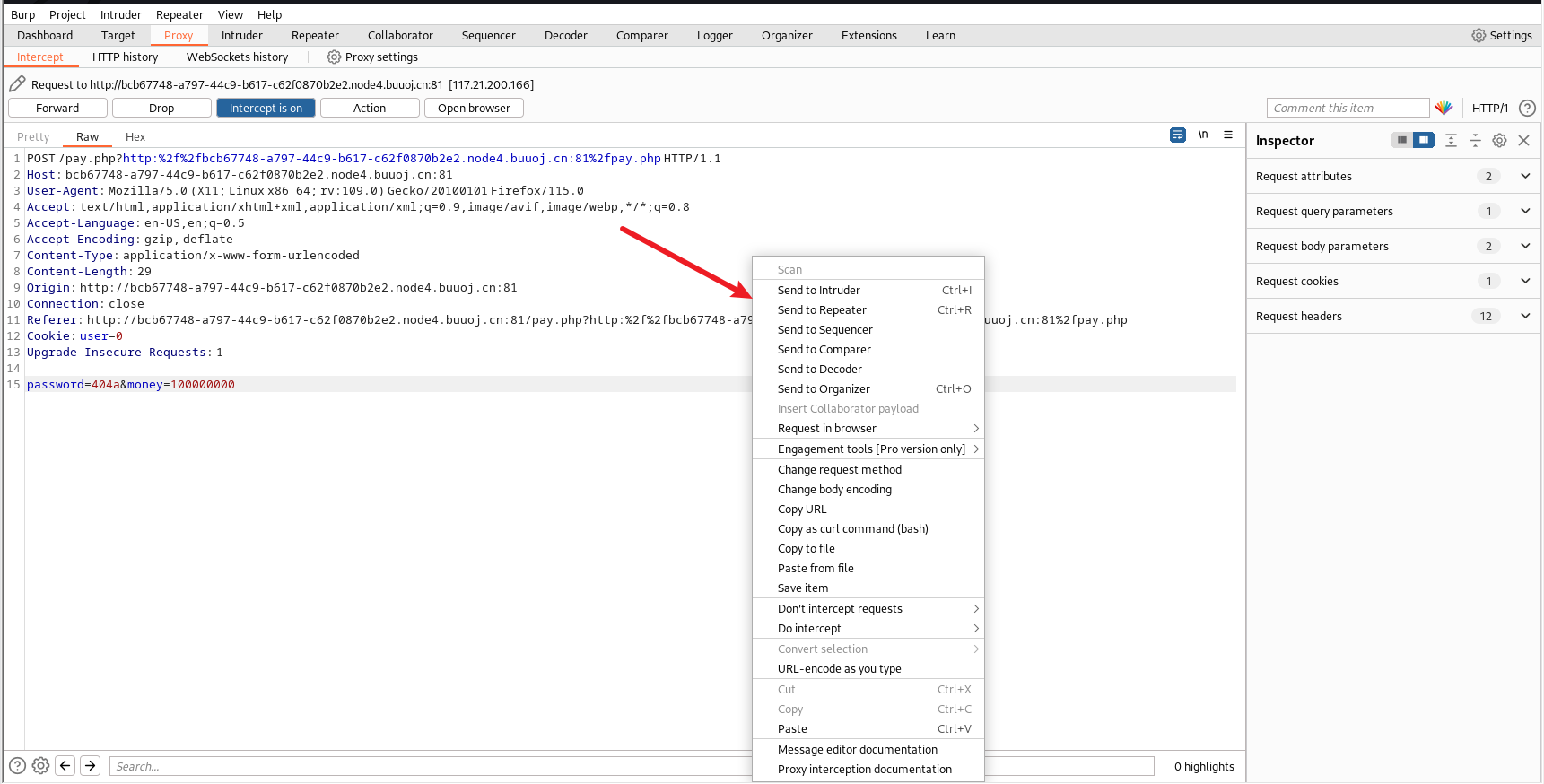Open Message editor documentation
The width and height of the screenshot is (1544, 784).
pos(868,749)
